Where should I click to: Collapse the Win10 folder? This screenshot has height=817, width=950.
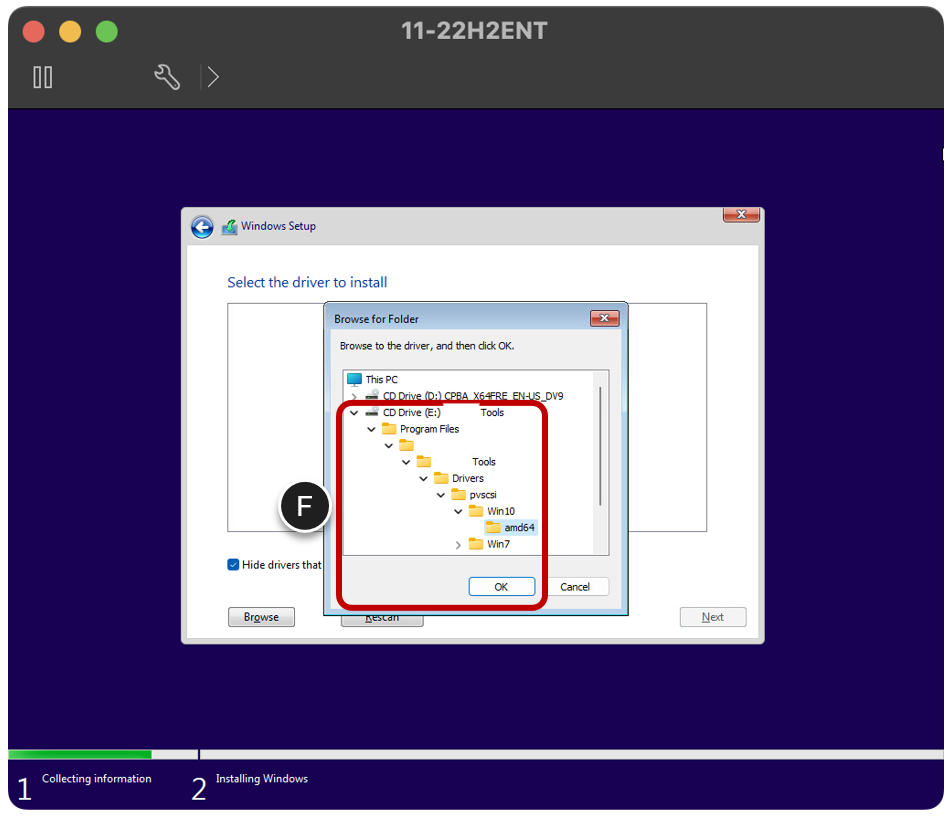point(456,510)
